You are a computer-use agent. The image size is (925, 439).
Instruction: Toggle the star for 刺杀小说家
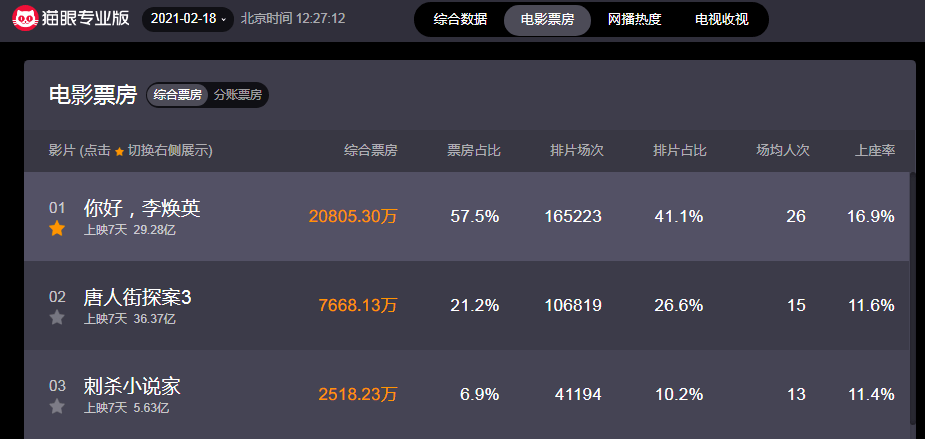pos(57,406)
